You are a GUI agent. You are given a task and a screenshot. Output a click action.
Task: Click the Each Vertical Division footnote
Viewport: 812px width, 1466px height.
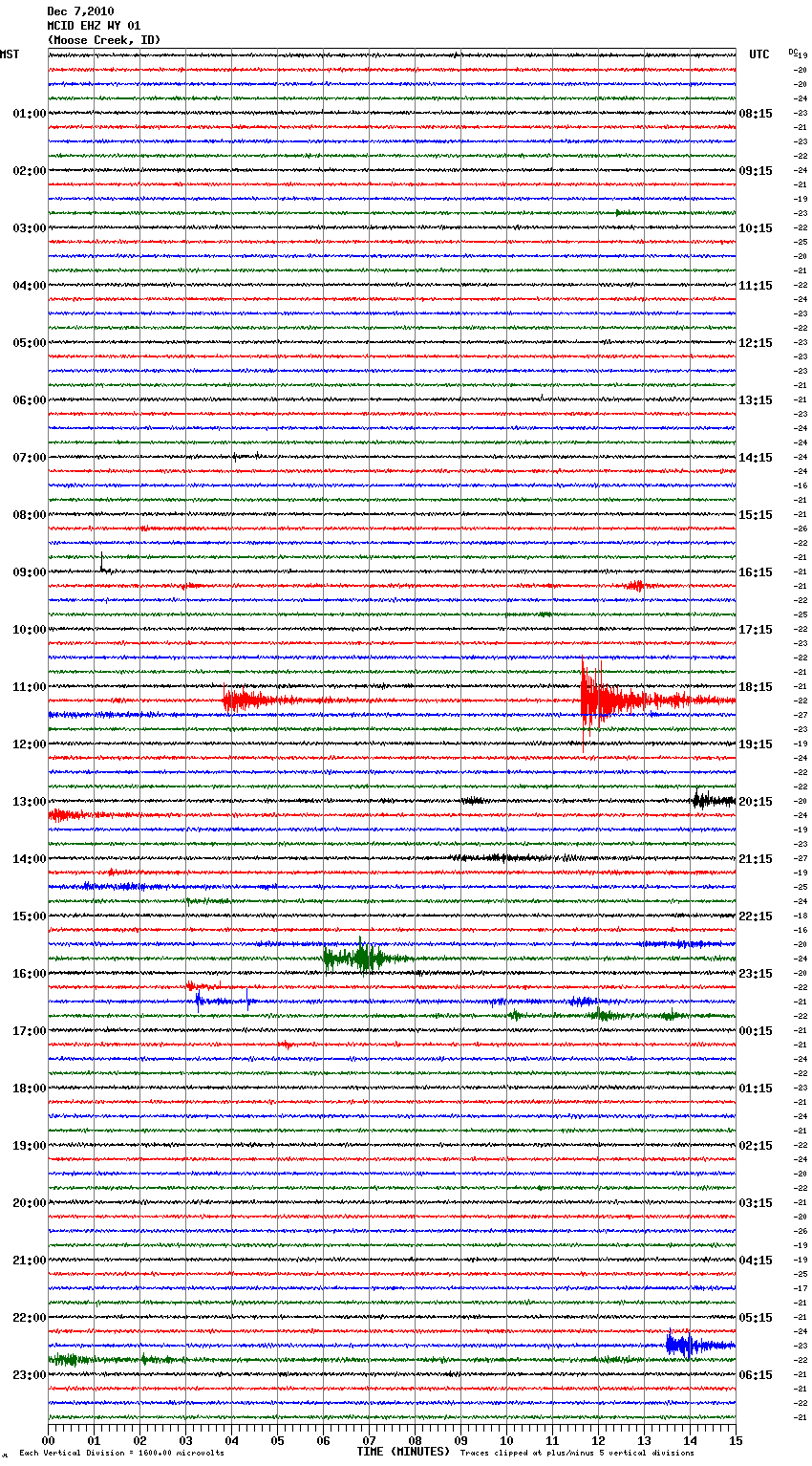tap(121, 1453)
